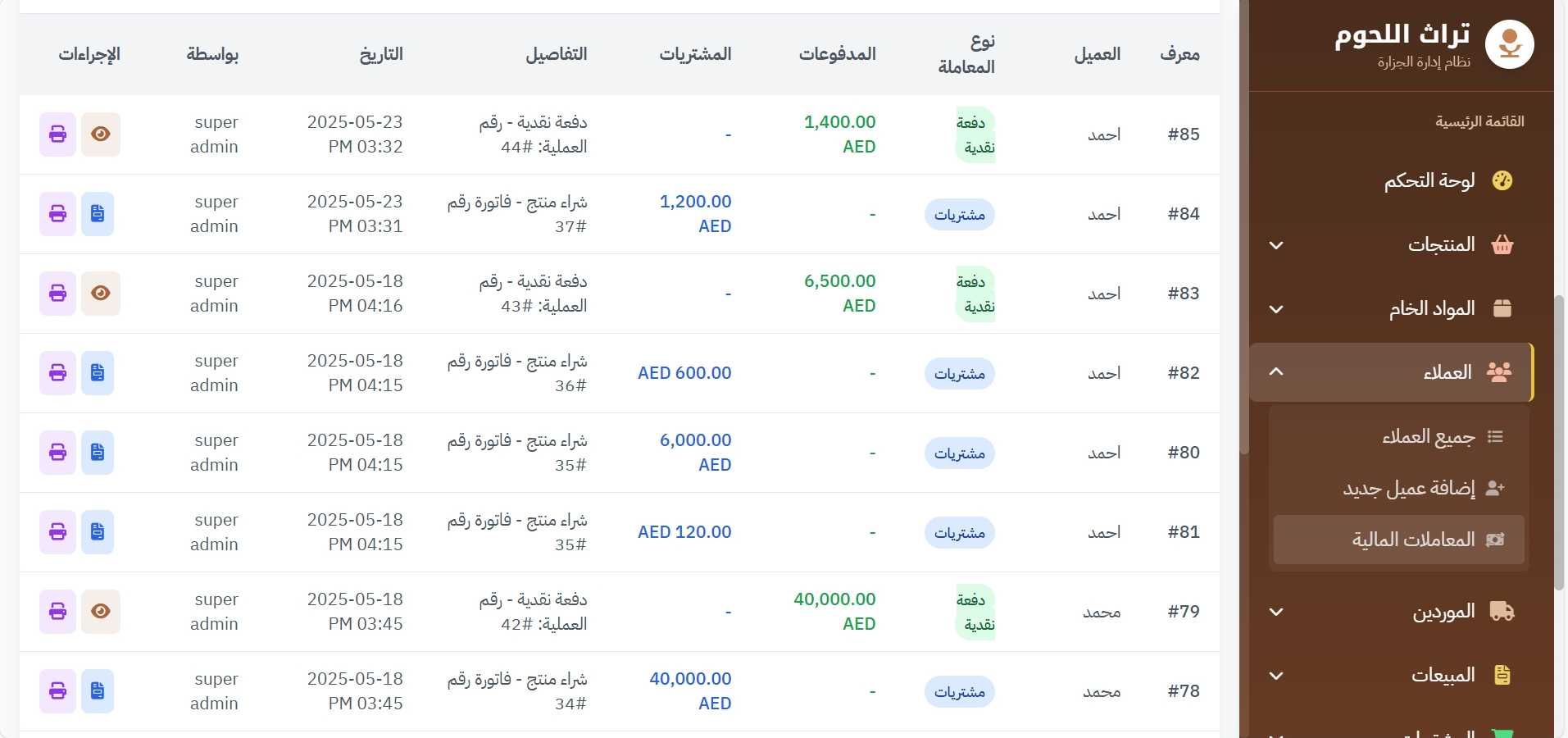The height and width of the screenshot is (738, 1568).
Task: Expand the المنتجات sidebar menu chevron
Action: click(1276, 245)
